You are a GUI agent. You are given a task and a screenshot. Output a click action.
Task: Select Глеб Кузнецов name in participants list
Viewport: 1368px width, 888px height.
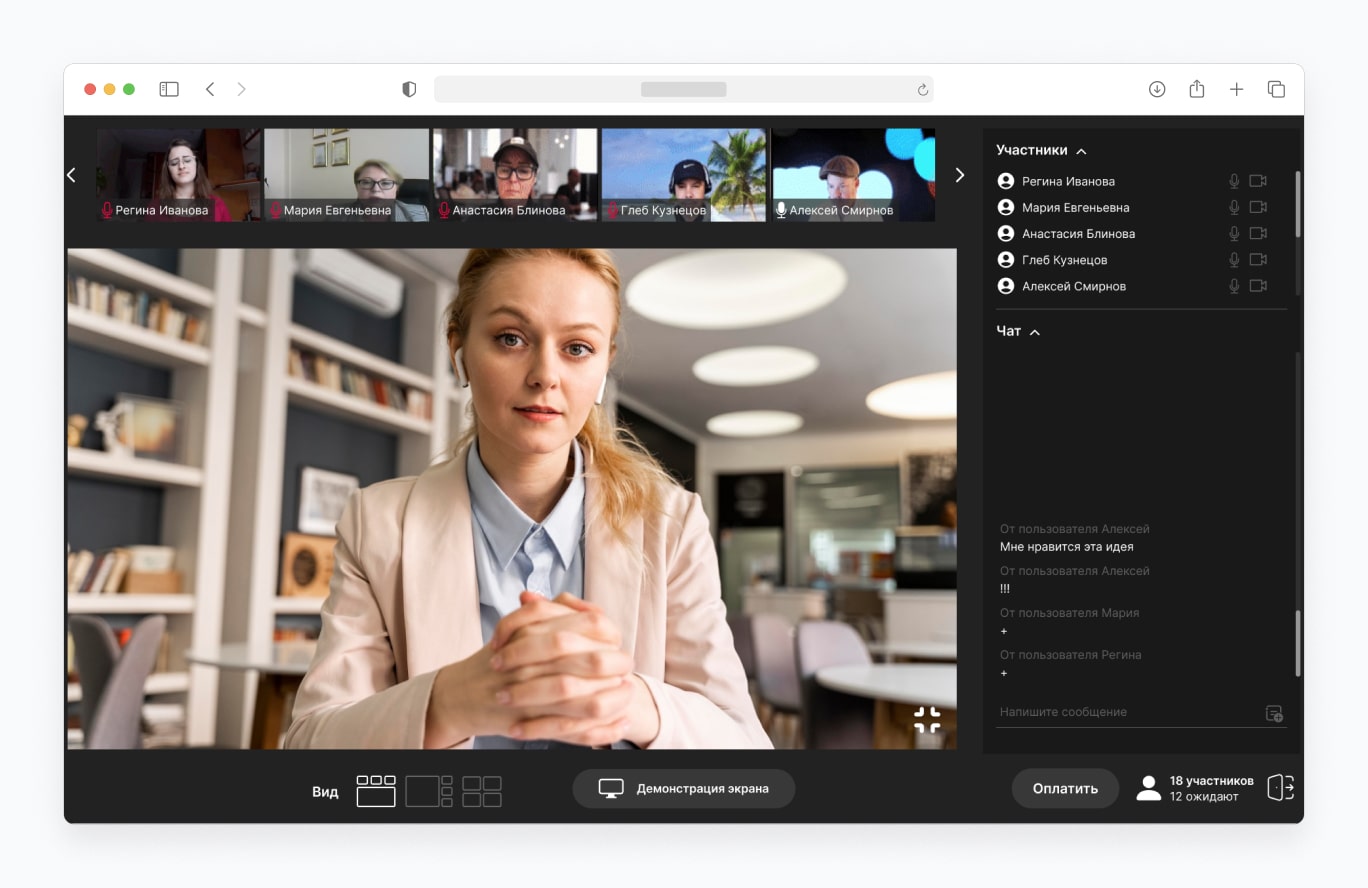1064,260
